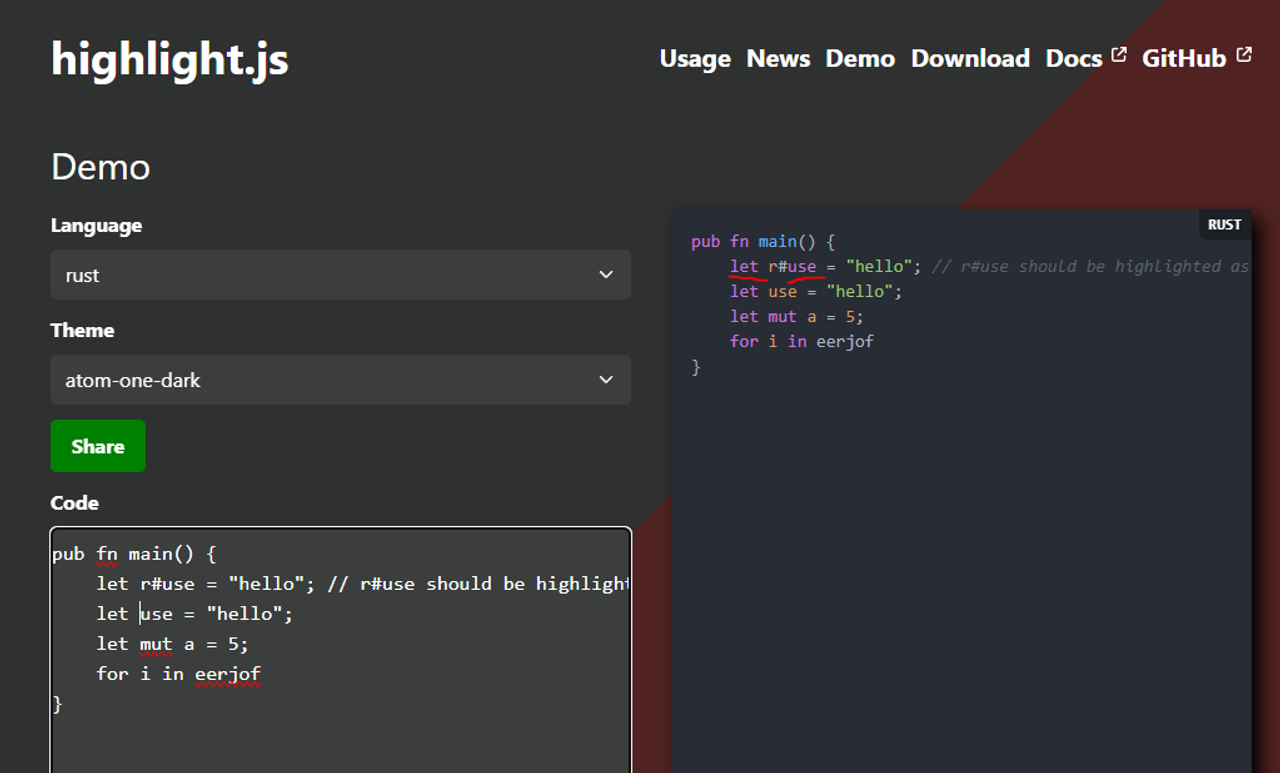Open the GitHub link
The width and height of the screenshot is (1280, 773).
[x=1184, y=59]
